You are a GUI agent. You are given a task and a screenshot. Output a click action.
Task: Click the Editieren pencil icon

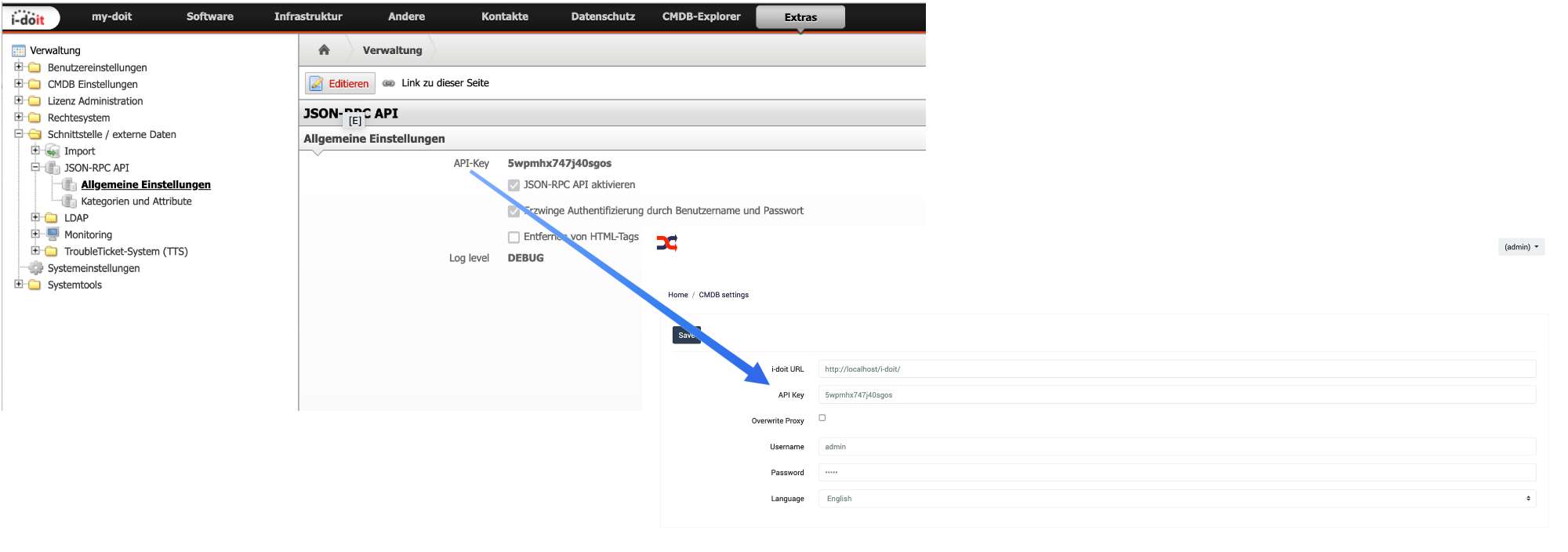coord(316,83)
